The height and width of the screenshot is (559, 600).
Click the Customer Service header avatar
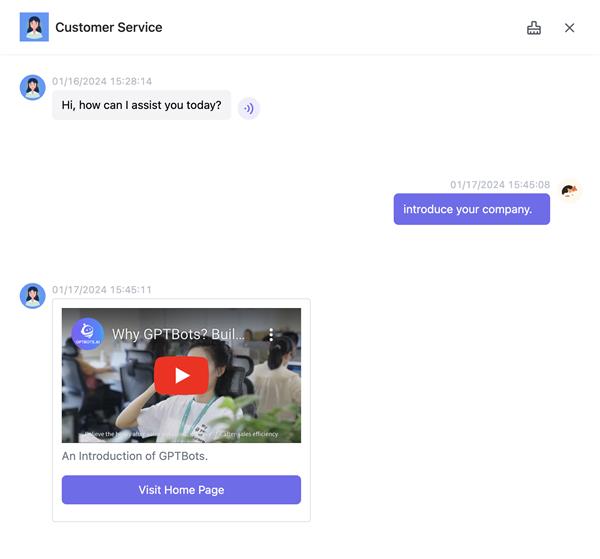tap(34, 27)
